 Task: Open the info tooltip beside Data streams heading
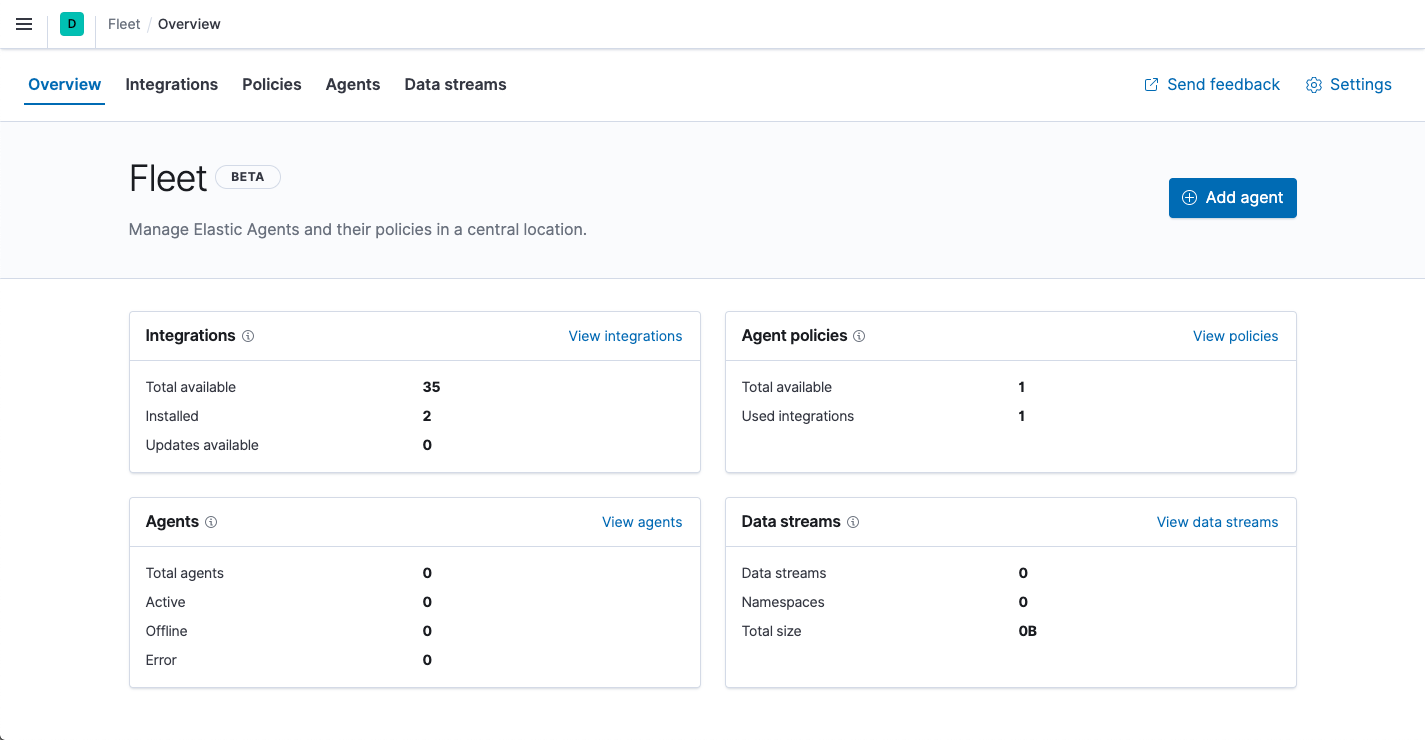[x=852, y=521]
